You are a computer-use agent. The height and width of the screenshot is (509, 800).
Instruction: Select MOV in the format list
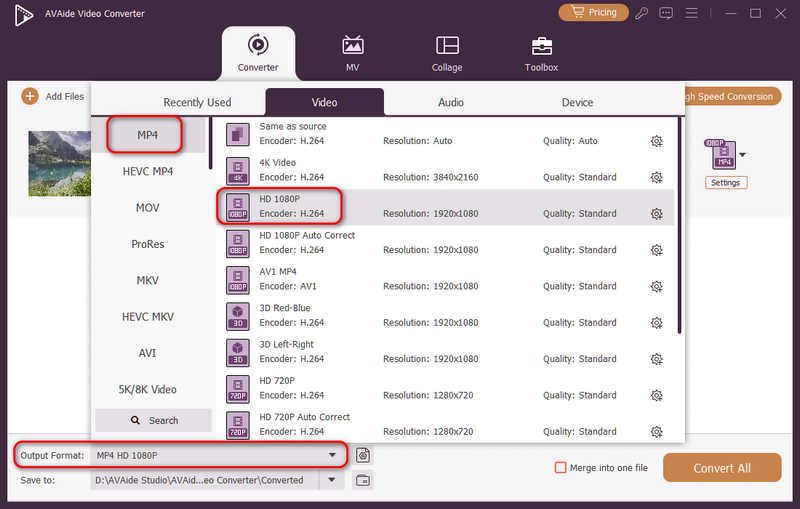pyautogui.click(x=147, y=208)
